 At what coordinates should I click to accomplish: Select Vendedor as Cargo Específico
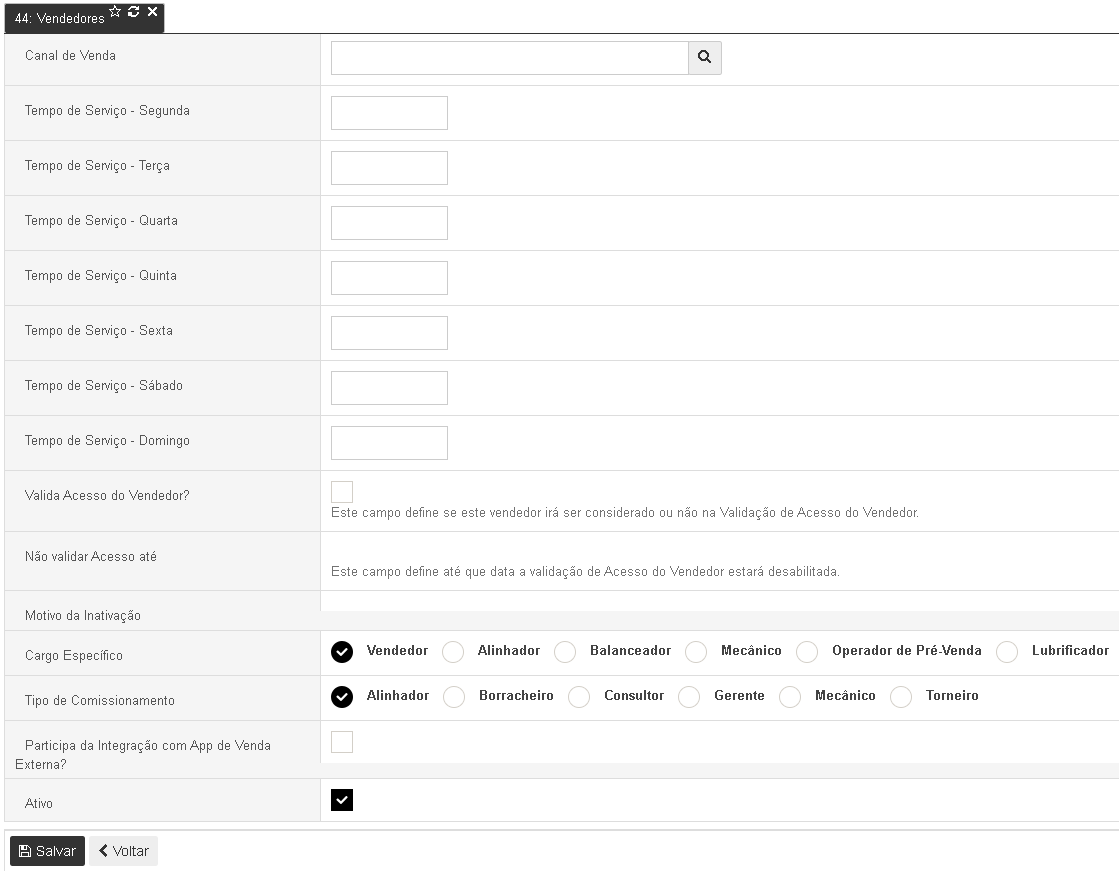pyautogui.click(x=342, y=652)
